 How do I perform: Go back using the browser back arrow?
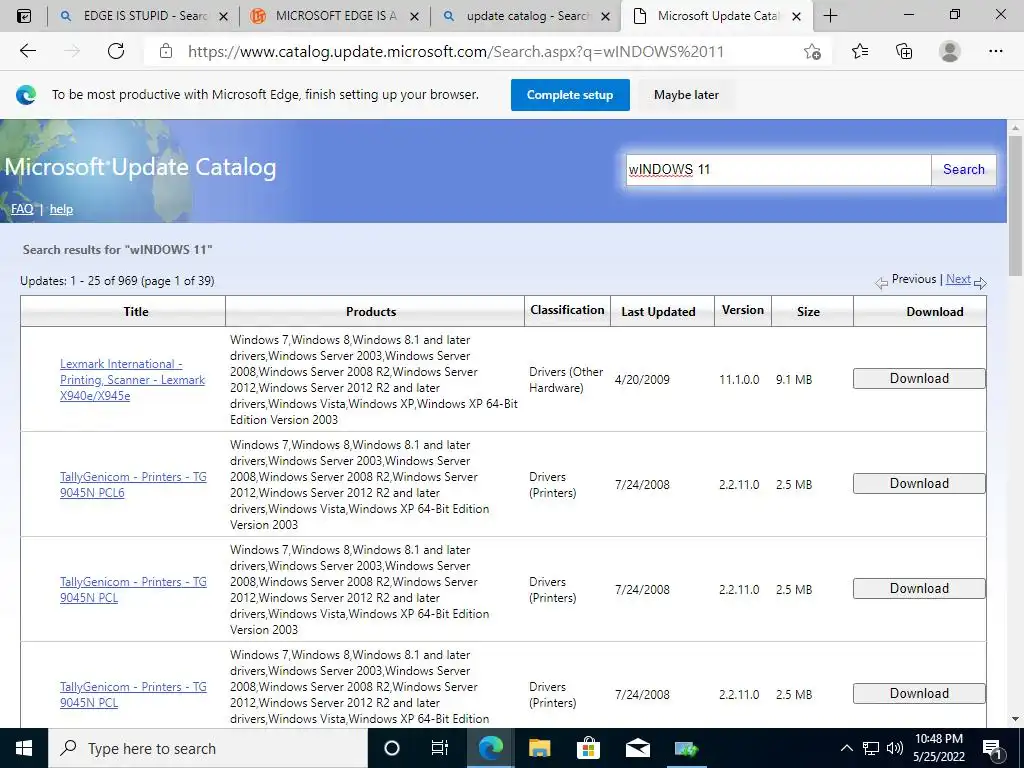click(x=27, y=51)
